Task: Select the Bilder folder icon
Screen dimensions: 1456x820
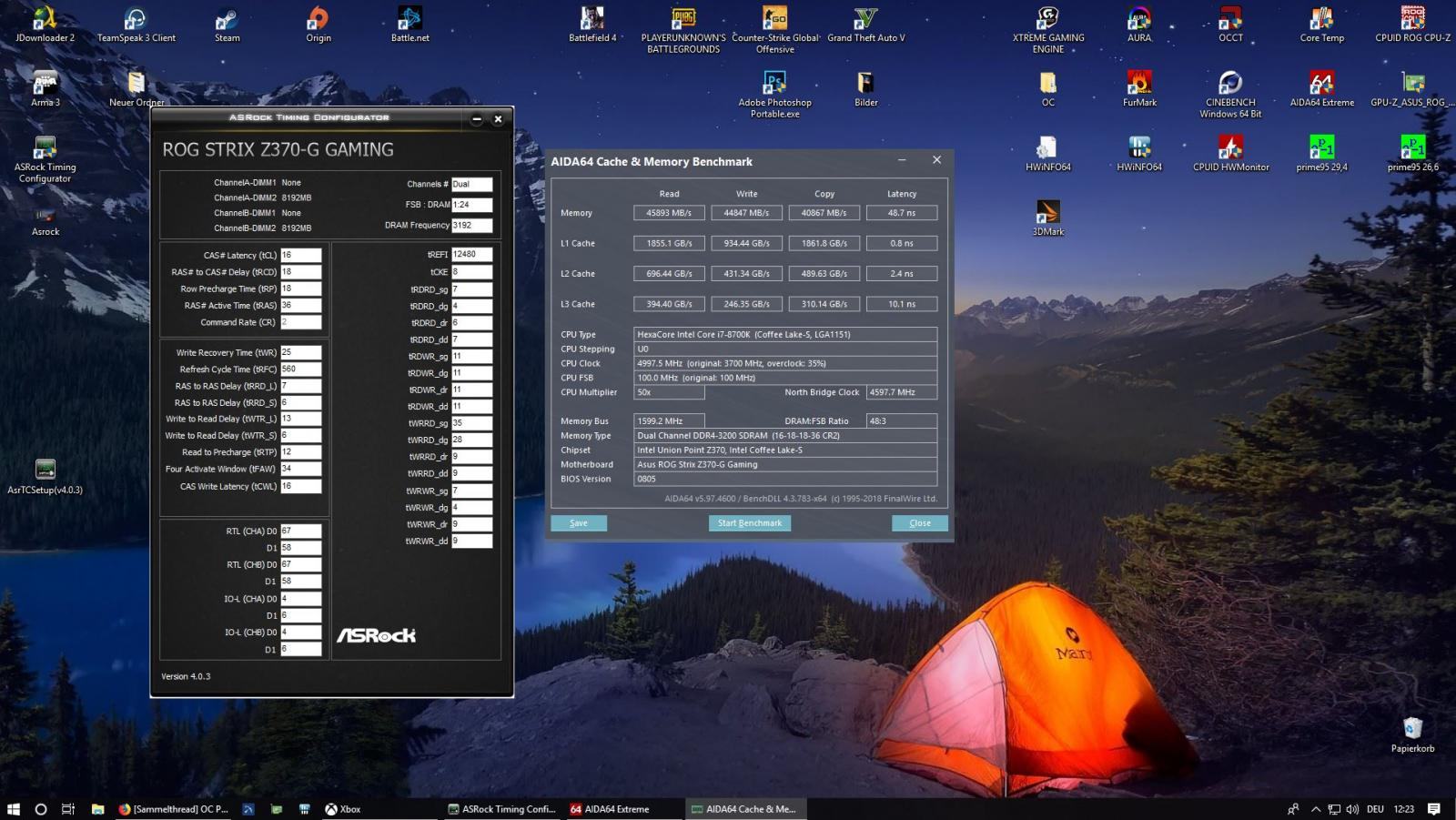Action: coord(865,89)
